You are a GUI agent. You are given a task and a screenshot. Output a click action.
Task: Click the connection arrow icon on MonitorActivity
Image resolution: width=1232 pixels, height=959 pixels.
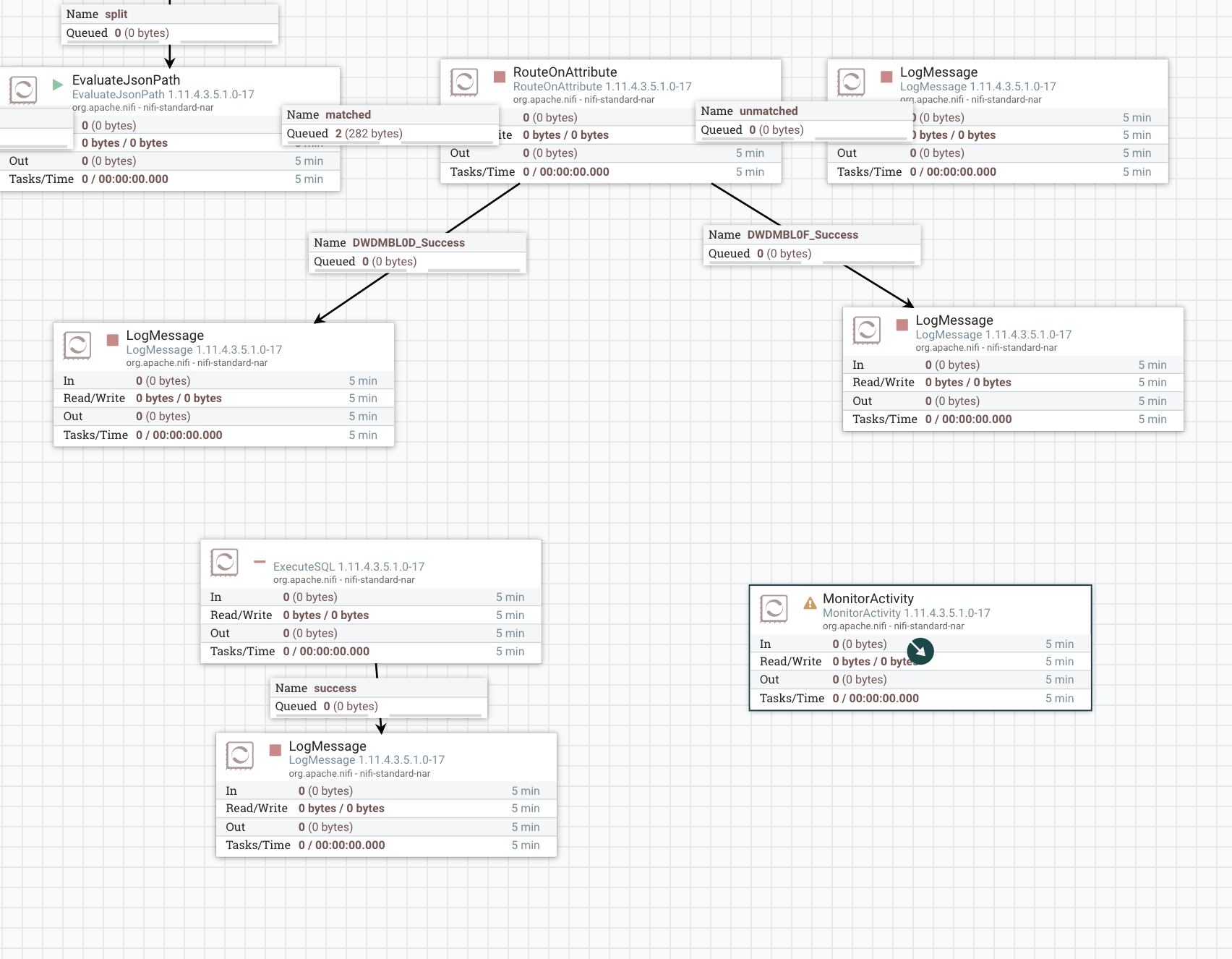[920, 652]
